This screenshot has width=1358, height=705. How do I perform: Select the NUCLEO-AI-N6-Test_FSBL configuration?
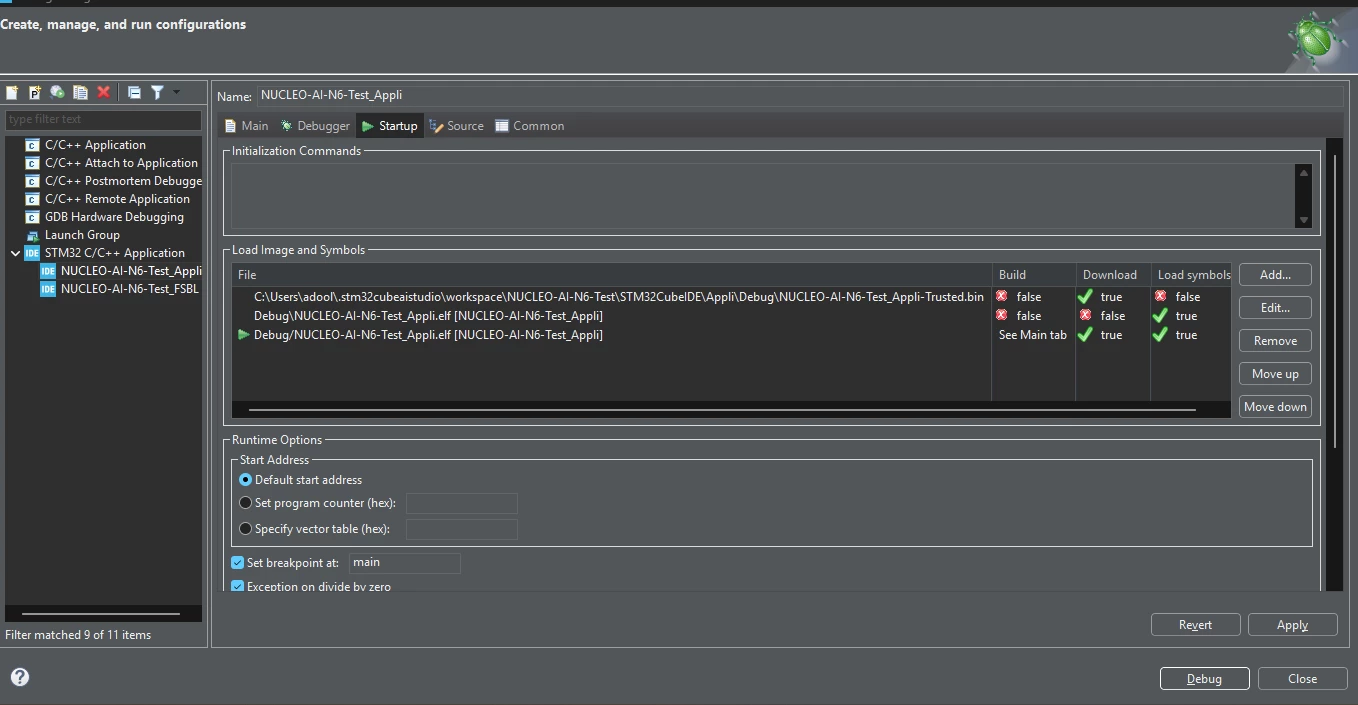tap(119, 289)
